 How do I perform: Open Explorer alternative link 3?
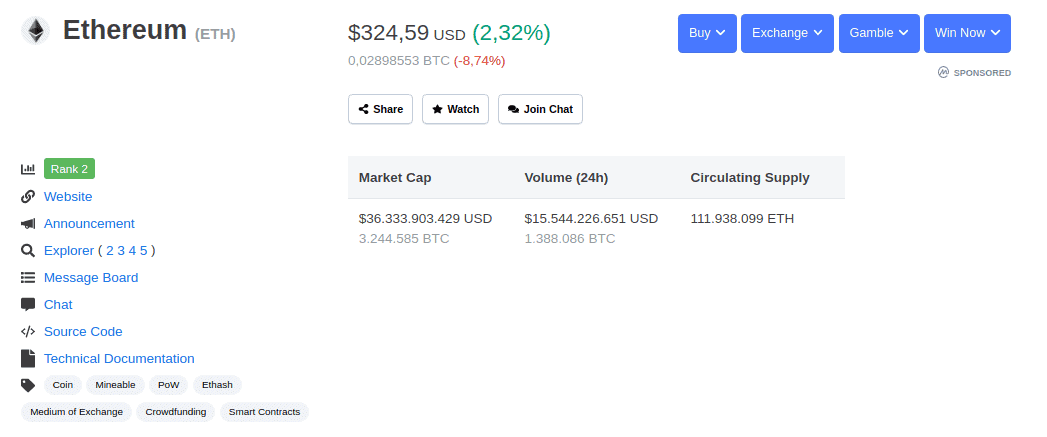pyautogui.click(x=121, y=251)
